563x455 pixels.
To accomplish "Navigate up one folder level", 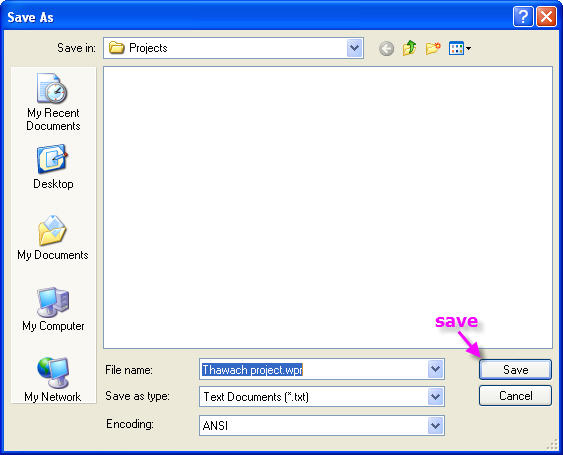I will click(409, 48).
